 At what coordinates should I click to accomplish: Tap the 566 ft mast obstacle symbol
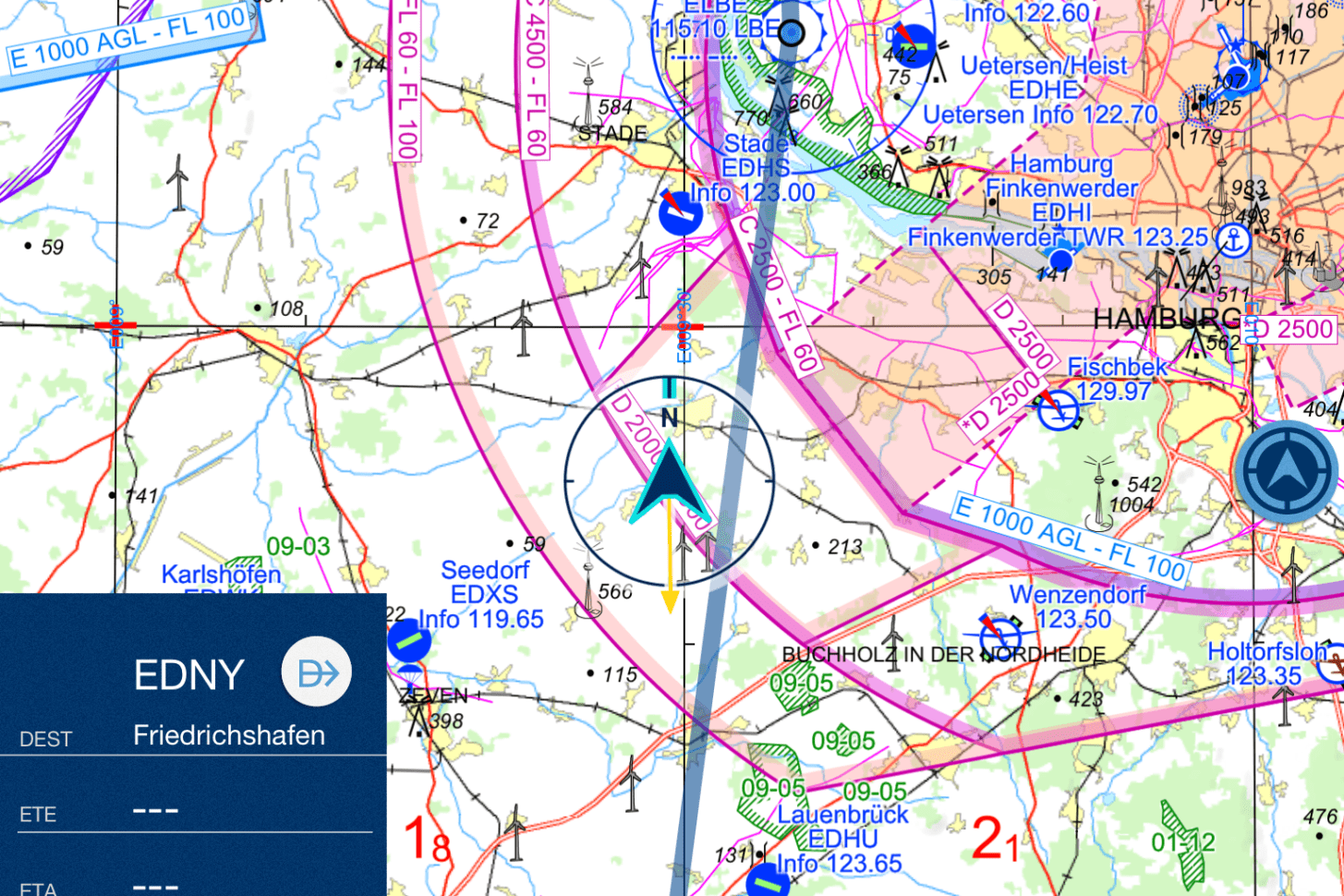tap(587, 588)
